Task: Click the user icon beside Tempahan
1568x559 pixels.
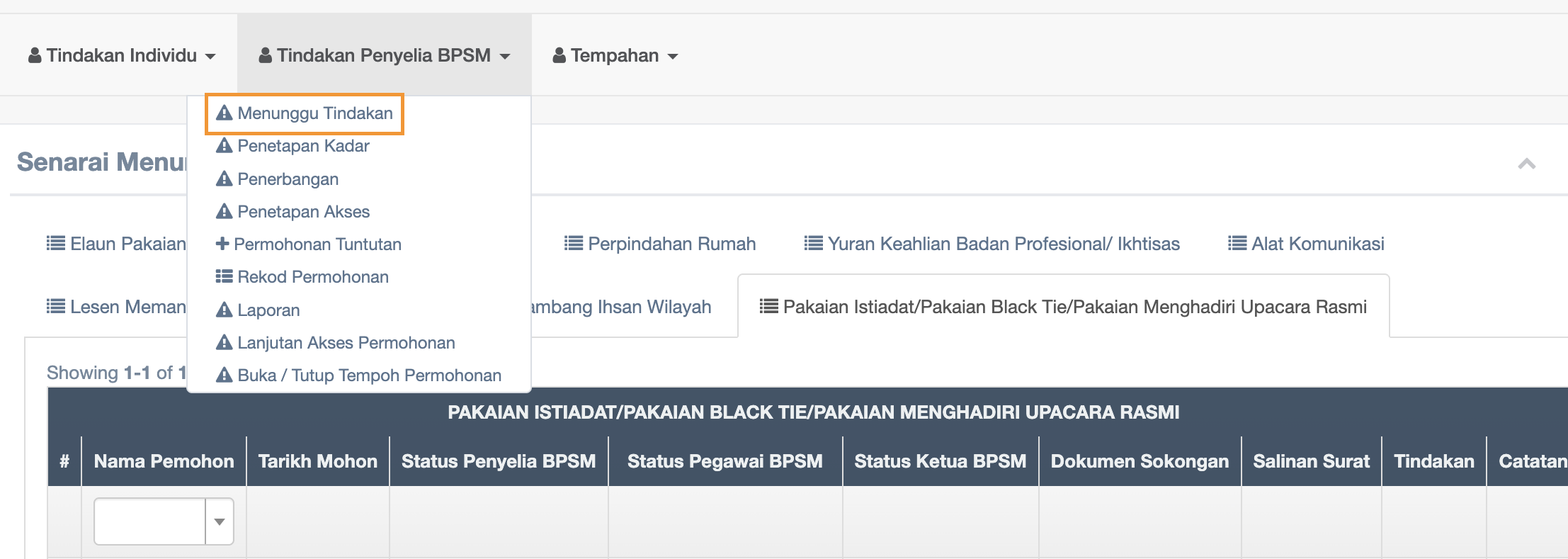Action: point(559,55)
